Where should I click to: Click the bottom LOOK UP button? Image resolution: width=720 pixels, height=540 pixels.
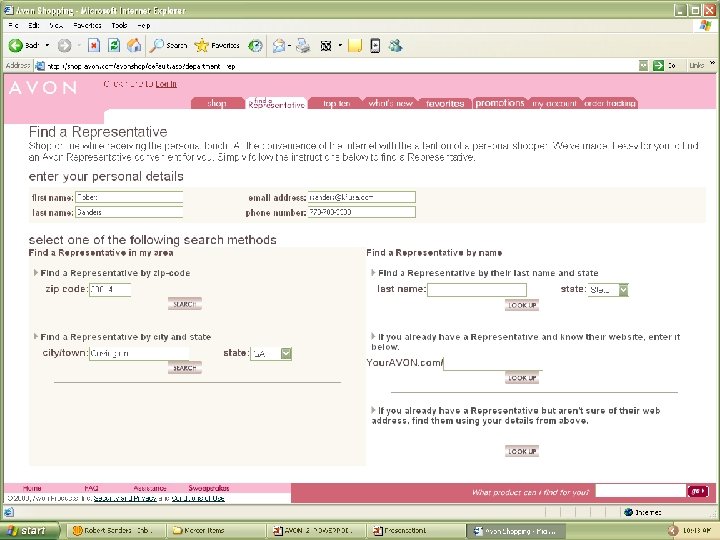522,451
